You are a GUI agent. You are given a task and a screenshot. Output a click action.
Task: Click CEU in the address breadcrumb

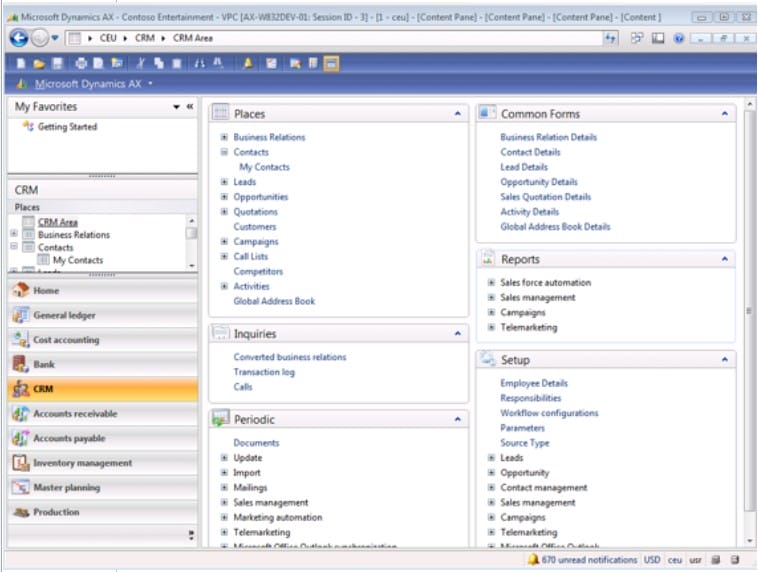108,38
